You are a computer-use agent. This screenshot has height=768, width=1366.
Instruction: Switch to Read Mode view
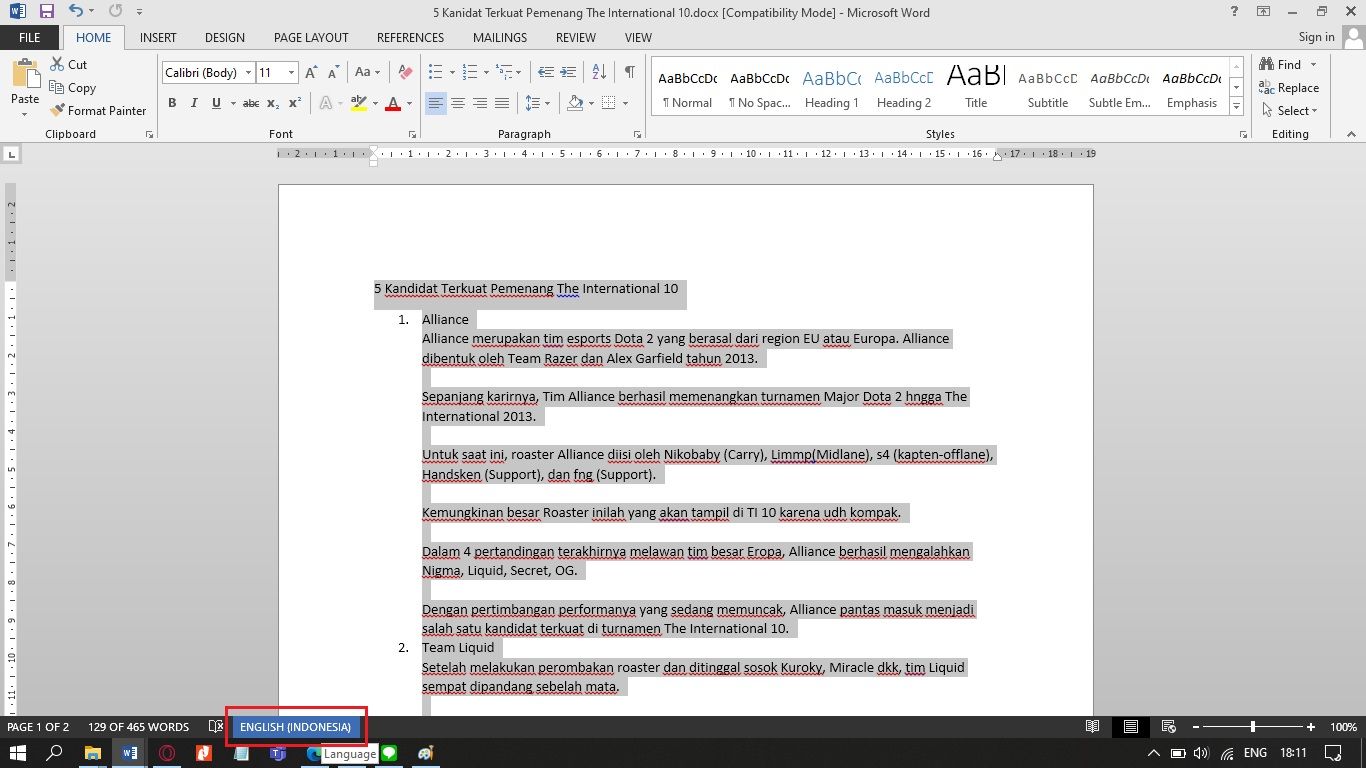(1093, 727)
